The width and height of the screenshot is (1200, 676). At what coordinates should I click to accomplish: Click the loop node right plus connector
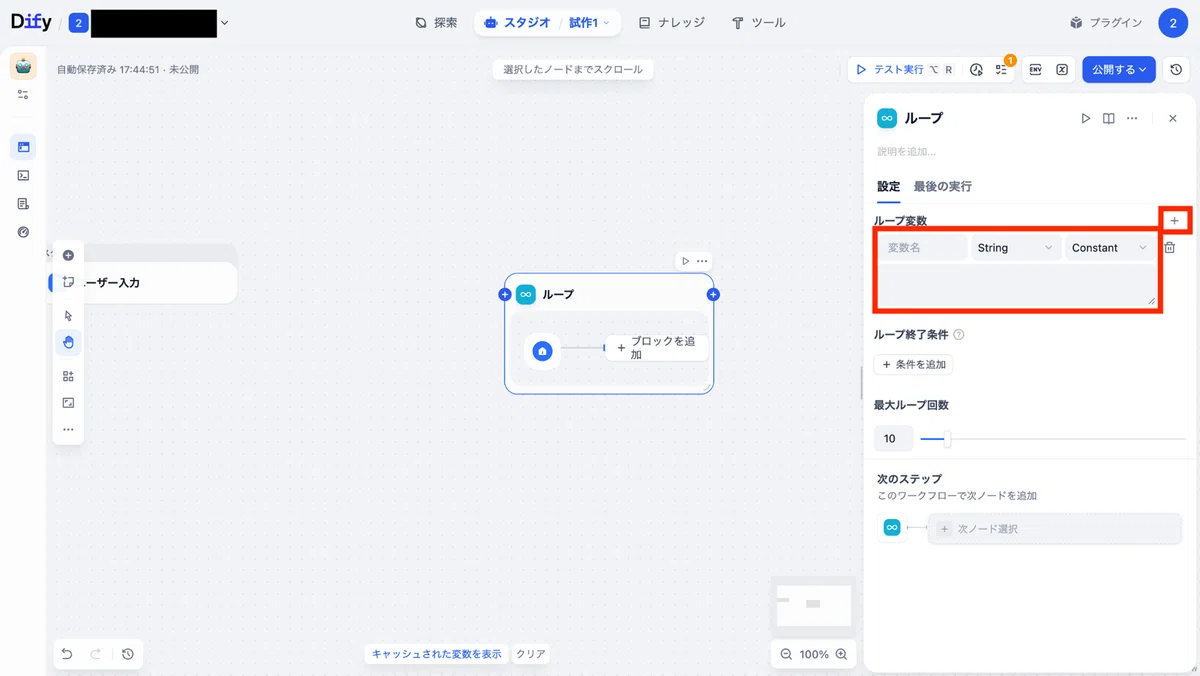(x=713, y=294)
